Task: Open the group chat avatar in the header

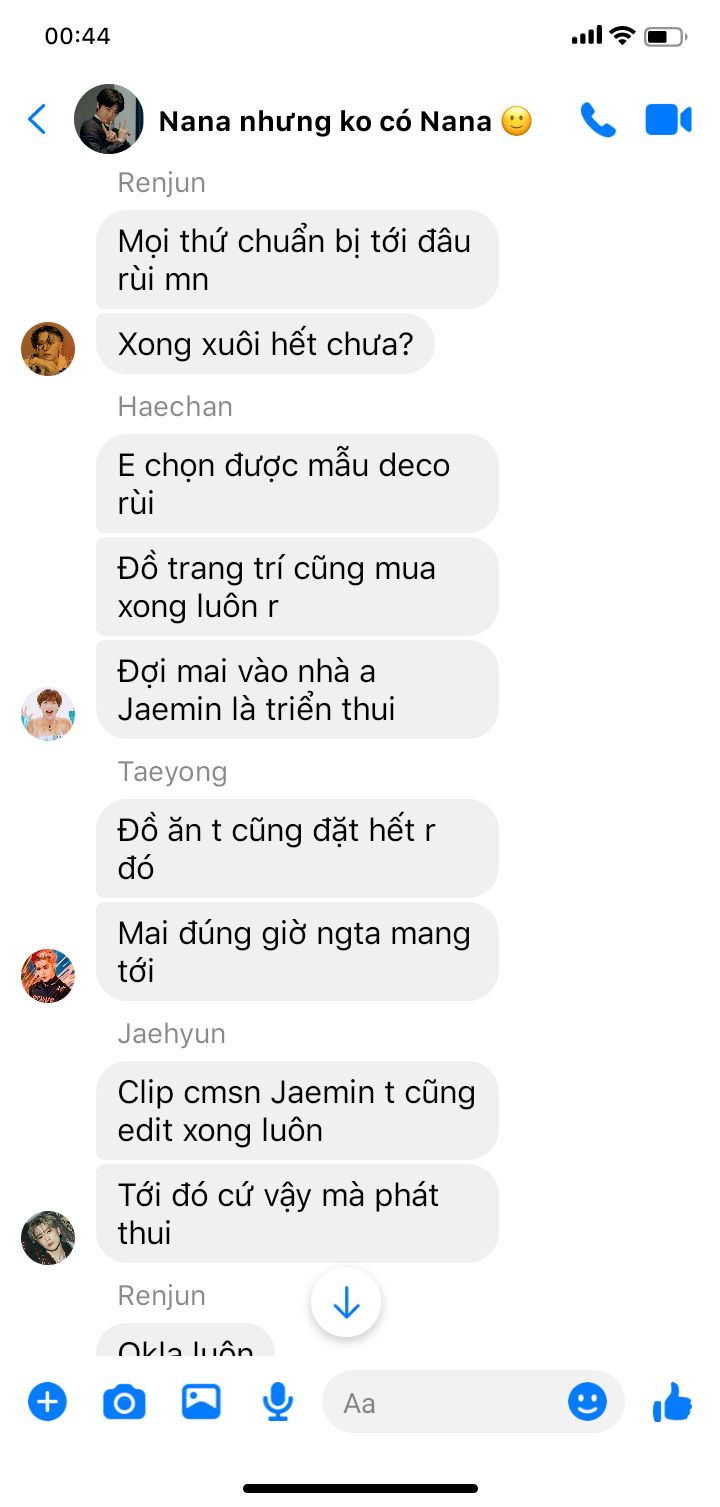Action: (109, 119)
